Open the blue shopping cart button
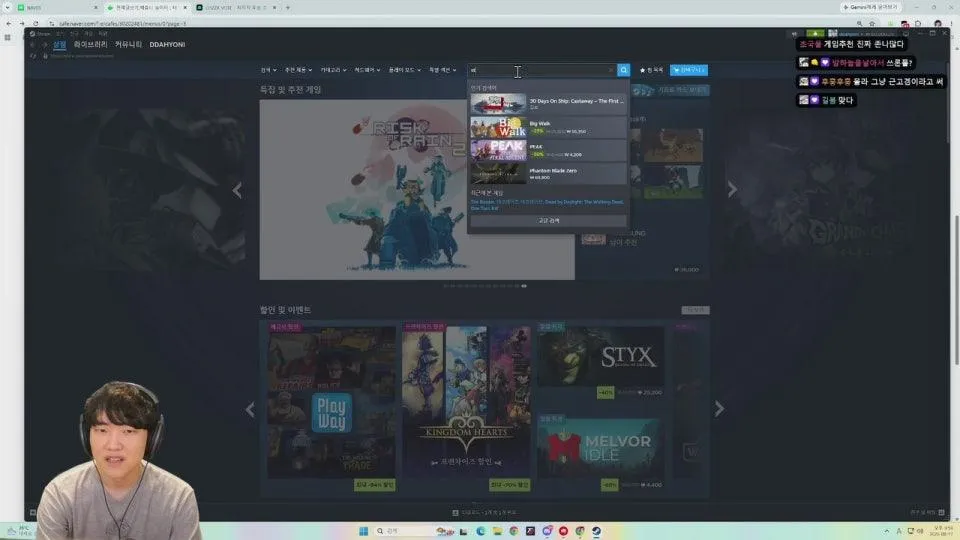This screenshot has height=540, width=960. pyautogui.click(x=689, y=70)
